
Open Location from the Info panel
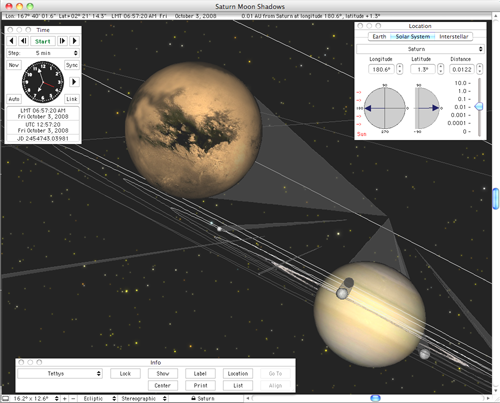[238, 374]
